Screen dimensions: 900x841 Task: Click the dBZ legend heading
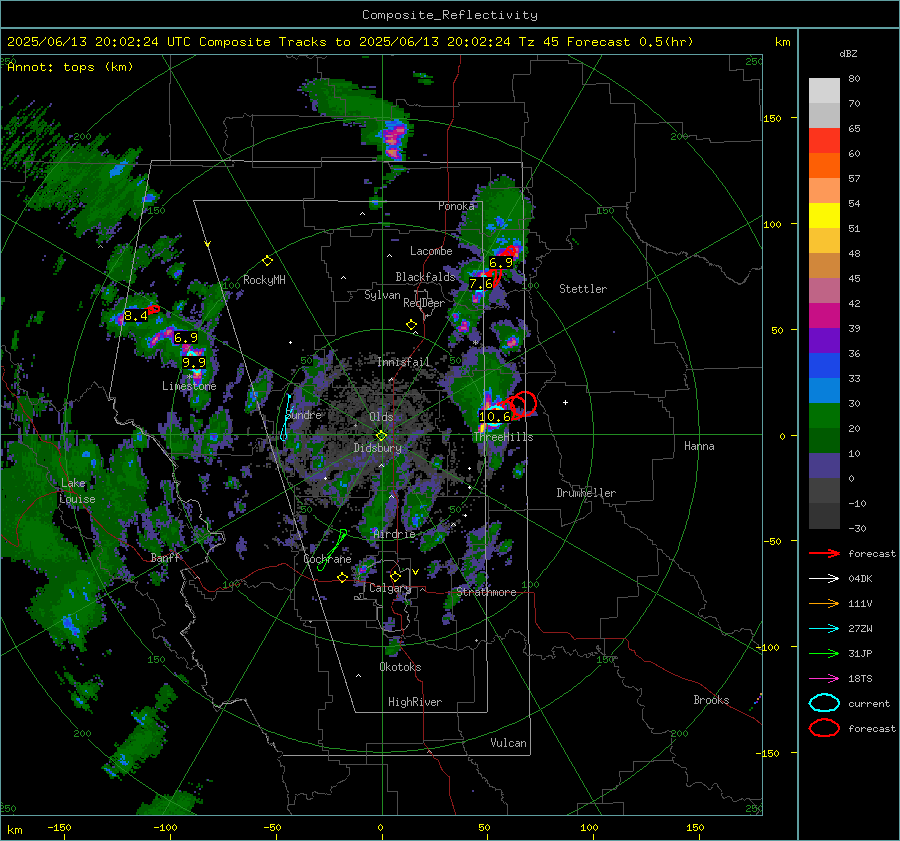[848, 53]
